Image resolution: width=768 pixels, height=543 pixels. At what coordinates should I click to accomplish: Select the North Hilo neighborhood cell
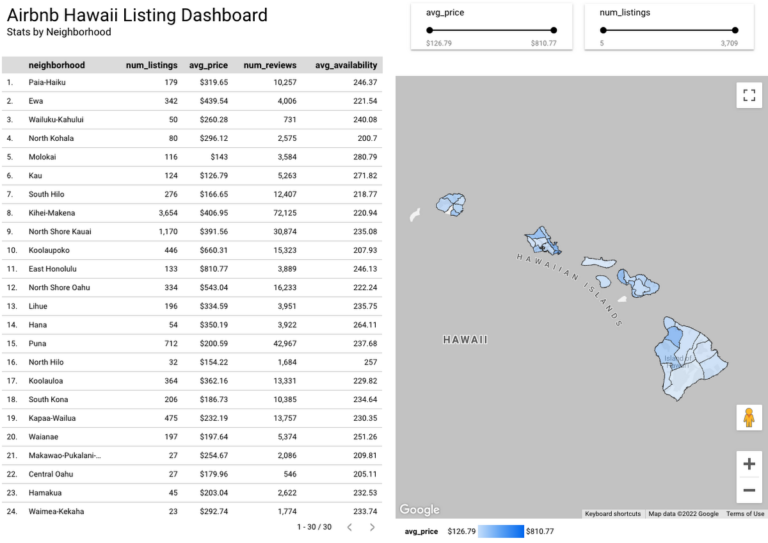point(46,362)
